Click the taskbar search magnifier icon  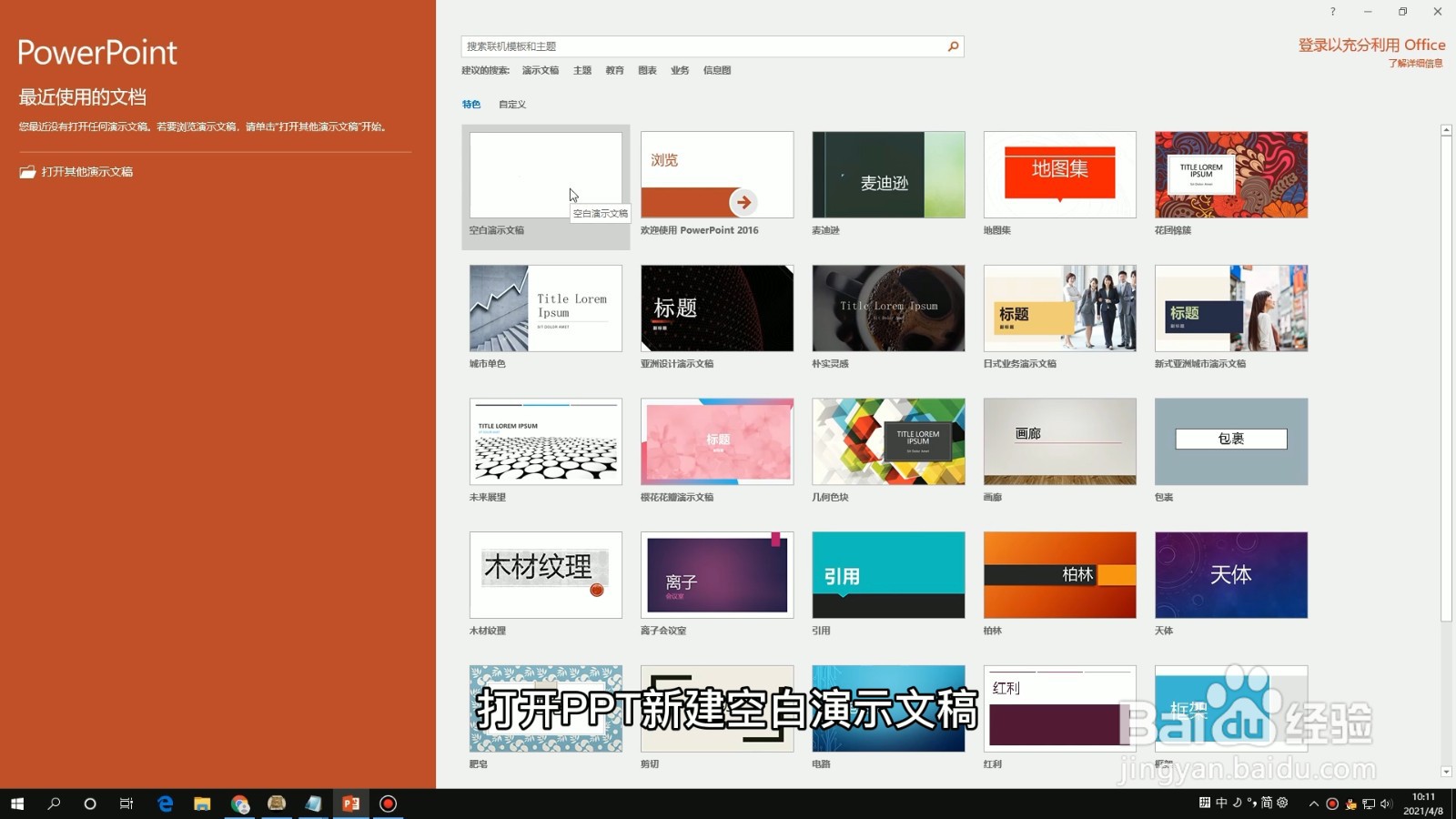(54, 804)
